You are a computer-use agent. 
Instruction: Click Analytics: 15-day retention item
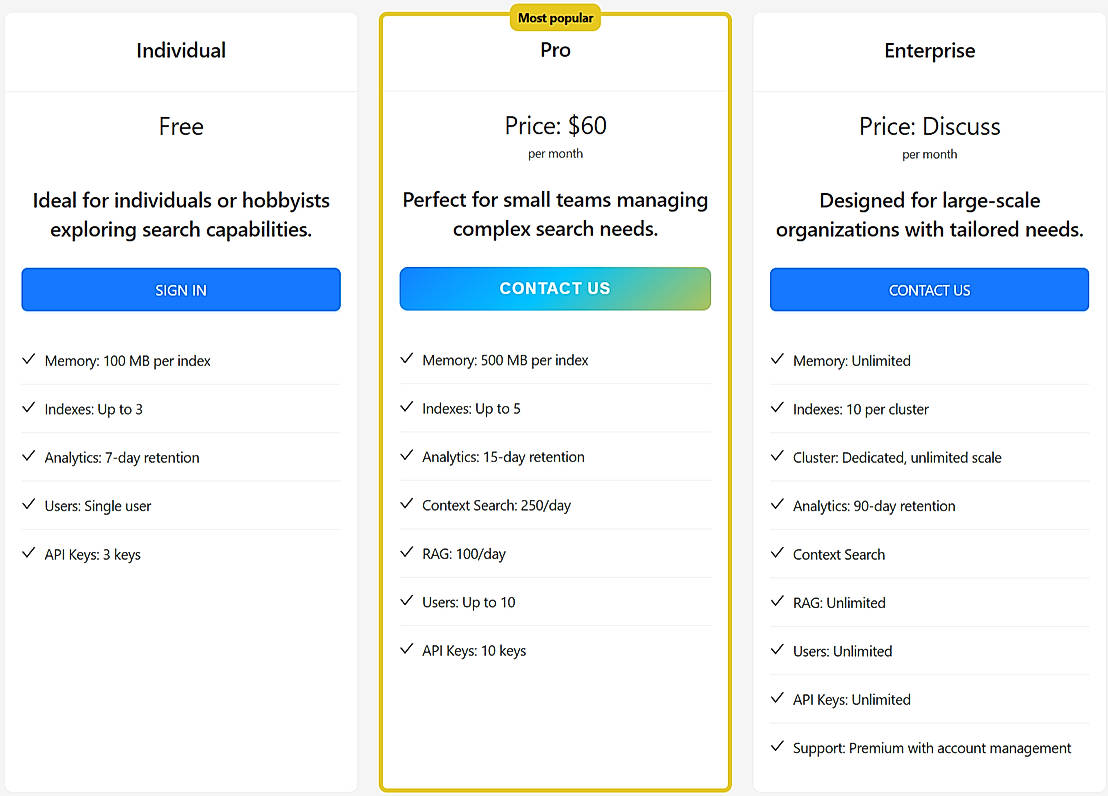503,457
